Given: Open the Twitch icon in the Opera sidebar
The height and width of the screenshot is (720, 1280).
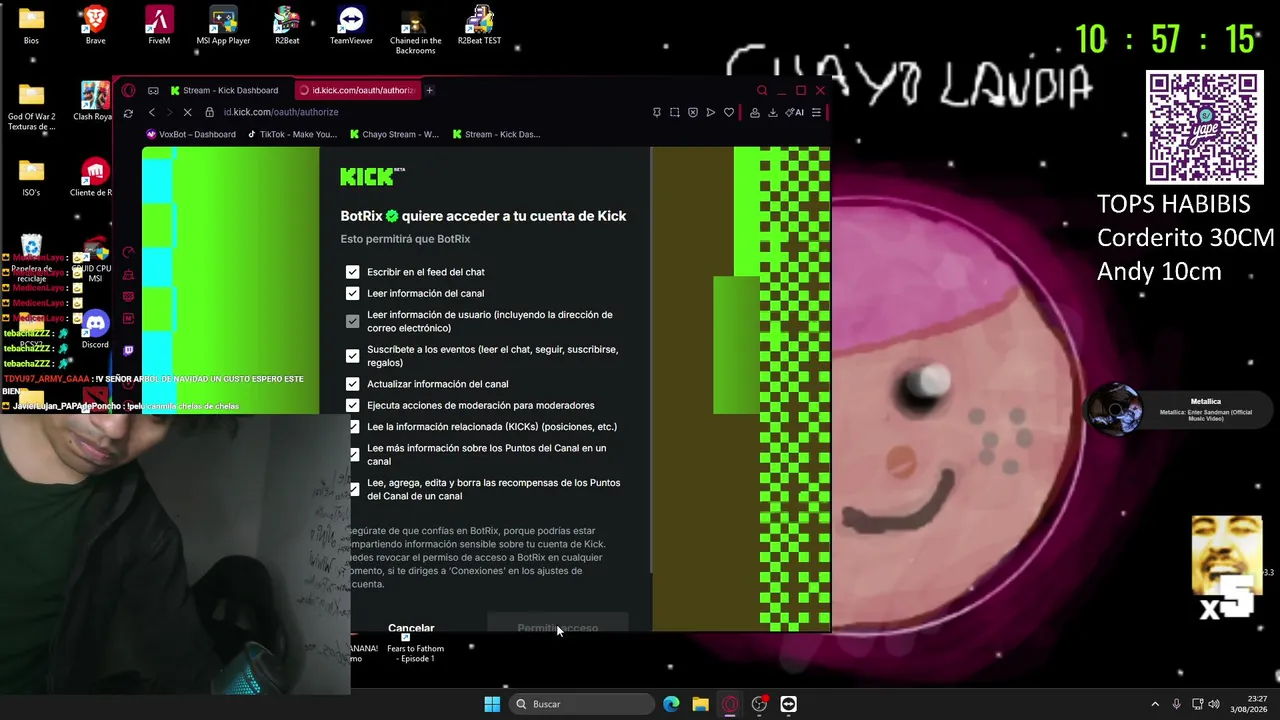Looking at the screenshot, I should pyautogui.click(x=128, y=350).
